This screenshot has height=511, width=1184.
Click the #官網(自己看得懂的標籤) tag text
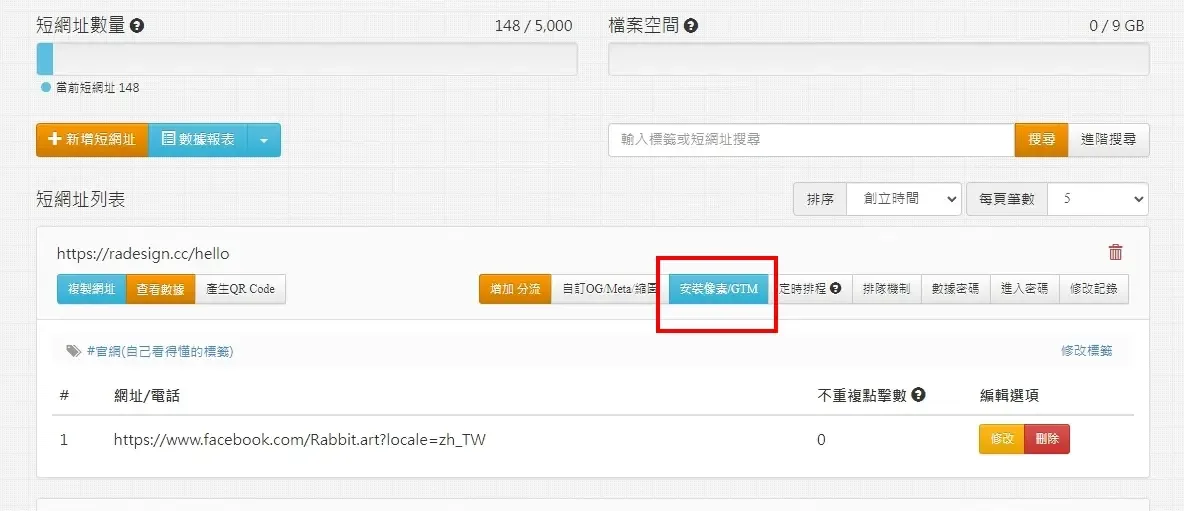160,351
